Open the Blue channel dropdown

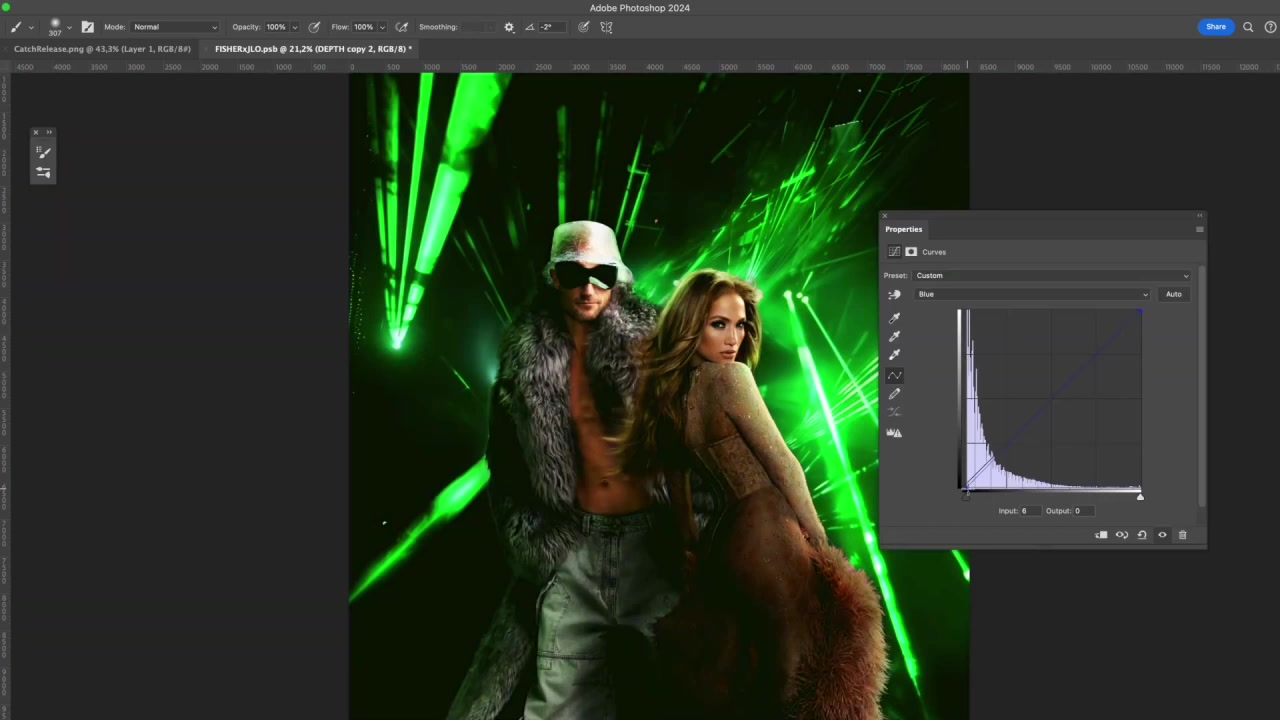point(1033,294)
